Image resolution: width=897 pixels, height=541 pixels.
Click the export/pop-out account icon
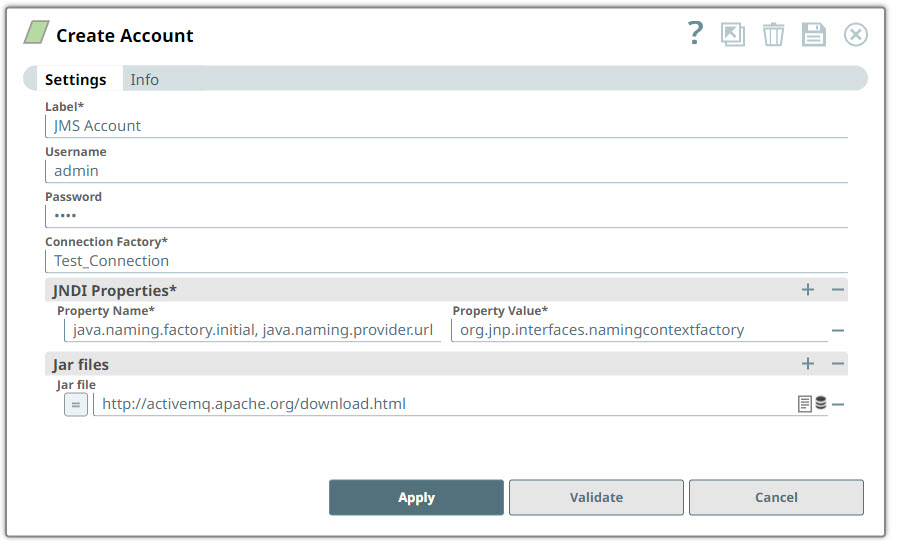tap(733, 35)
